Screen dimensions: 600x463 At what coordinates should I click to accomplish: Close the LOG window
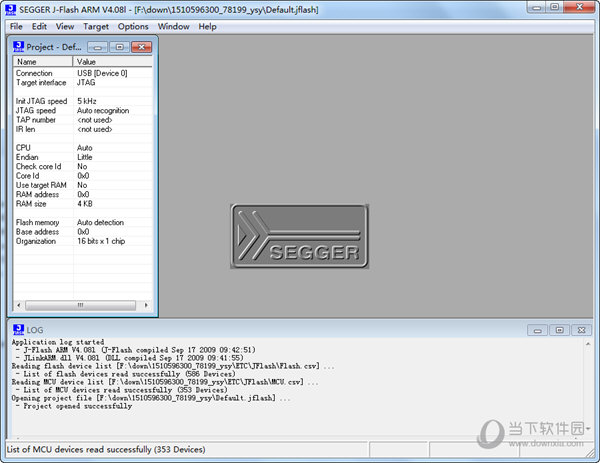coord(581,330)
